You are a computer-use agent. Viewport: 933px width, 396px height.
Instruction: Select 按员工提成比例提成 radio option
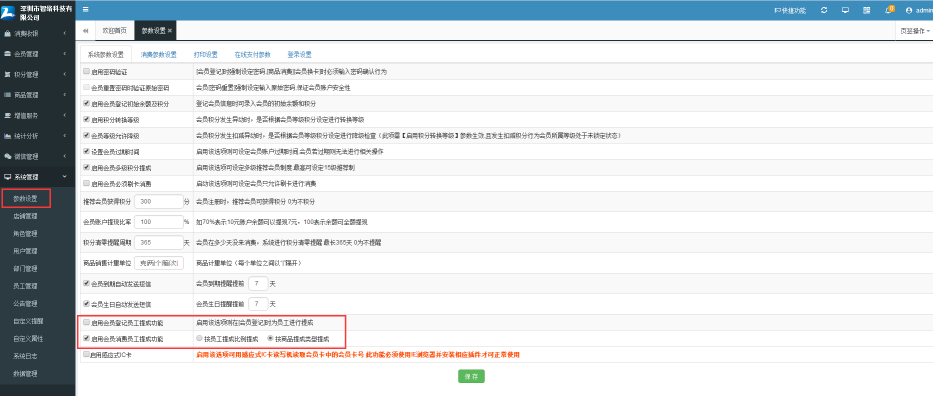(x=199, y=338)
